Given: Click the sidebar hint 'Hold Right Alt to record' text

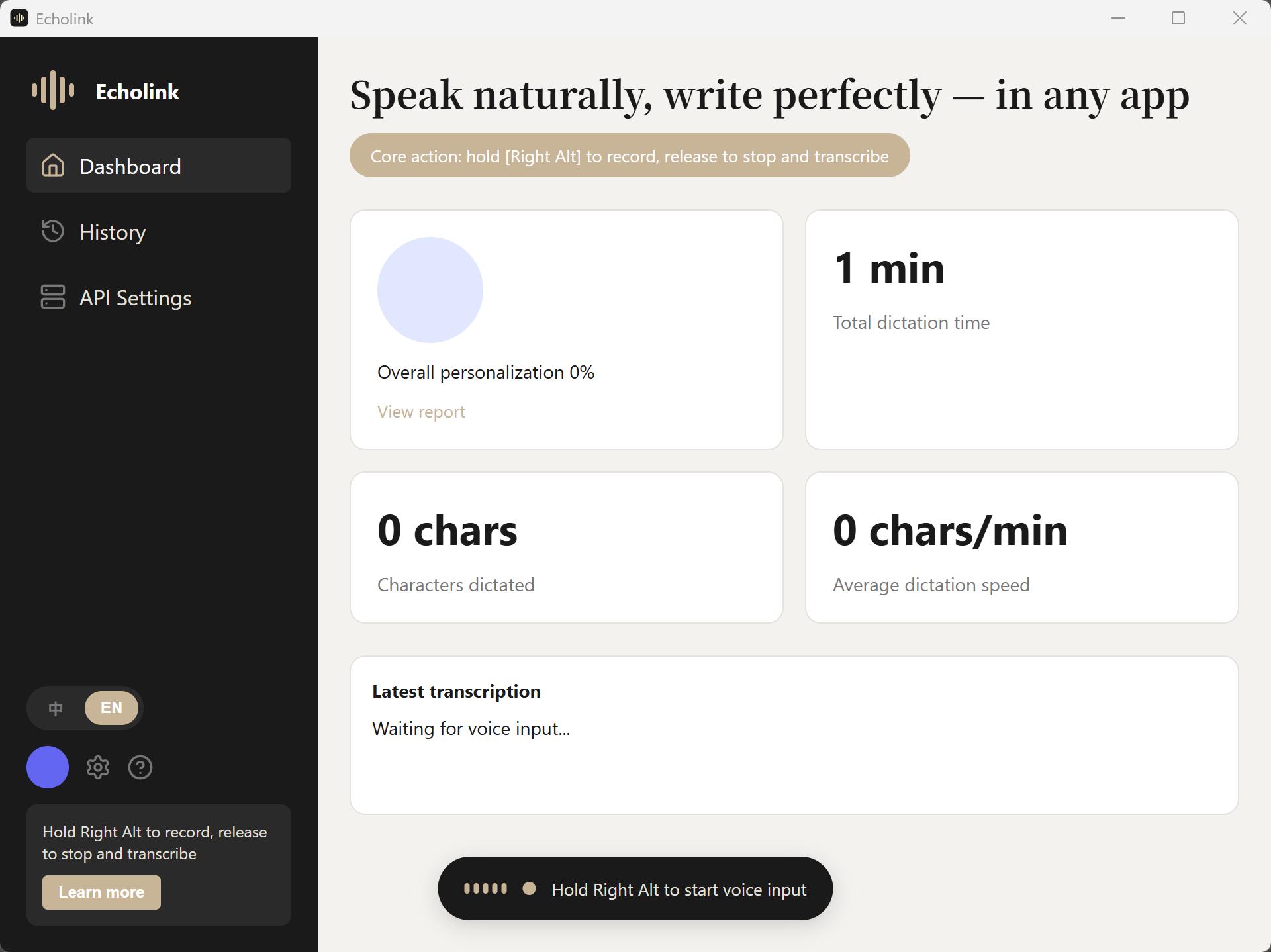Looking at the screenshot, I should [155, 843].
